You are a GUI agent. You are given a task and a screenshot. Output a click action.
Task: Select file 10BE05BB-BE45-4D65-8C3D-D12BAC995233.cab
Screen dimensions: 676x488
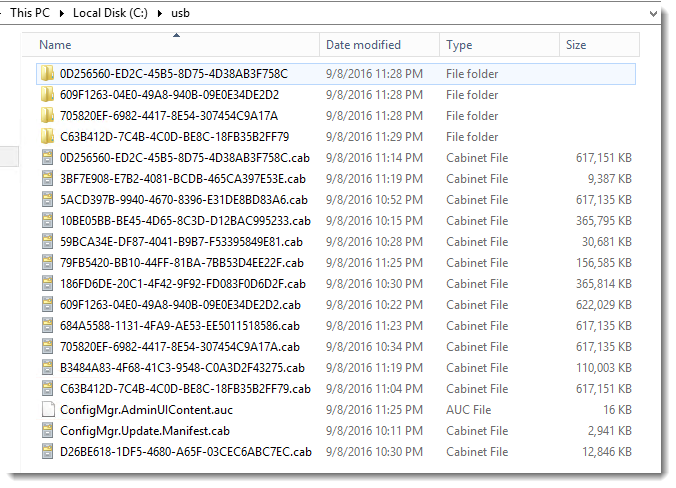click(x=185, y=221)
